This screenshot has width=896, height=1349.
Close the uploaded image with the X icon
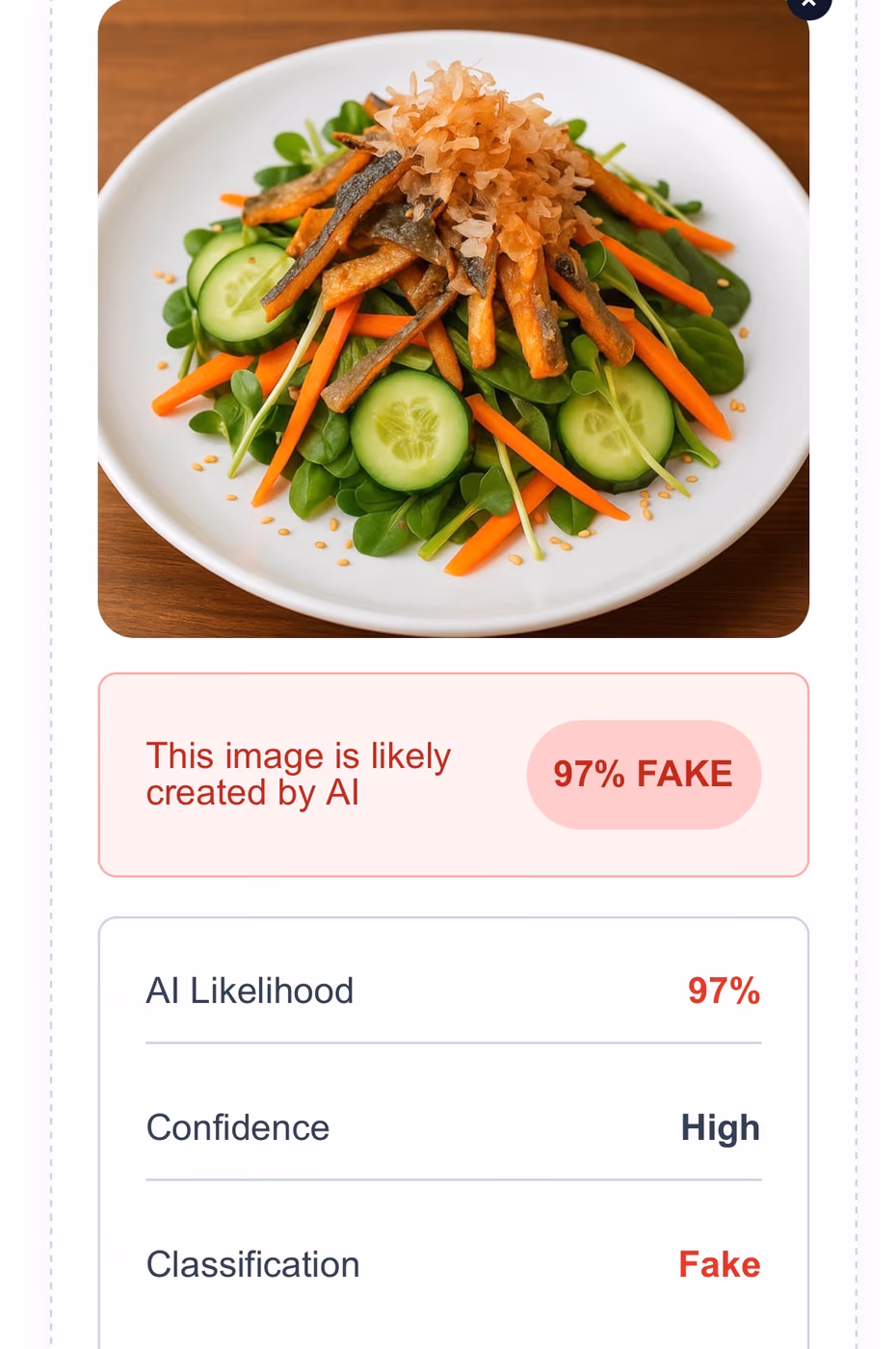point(808,4)
